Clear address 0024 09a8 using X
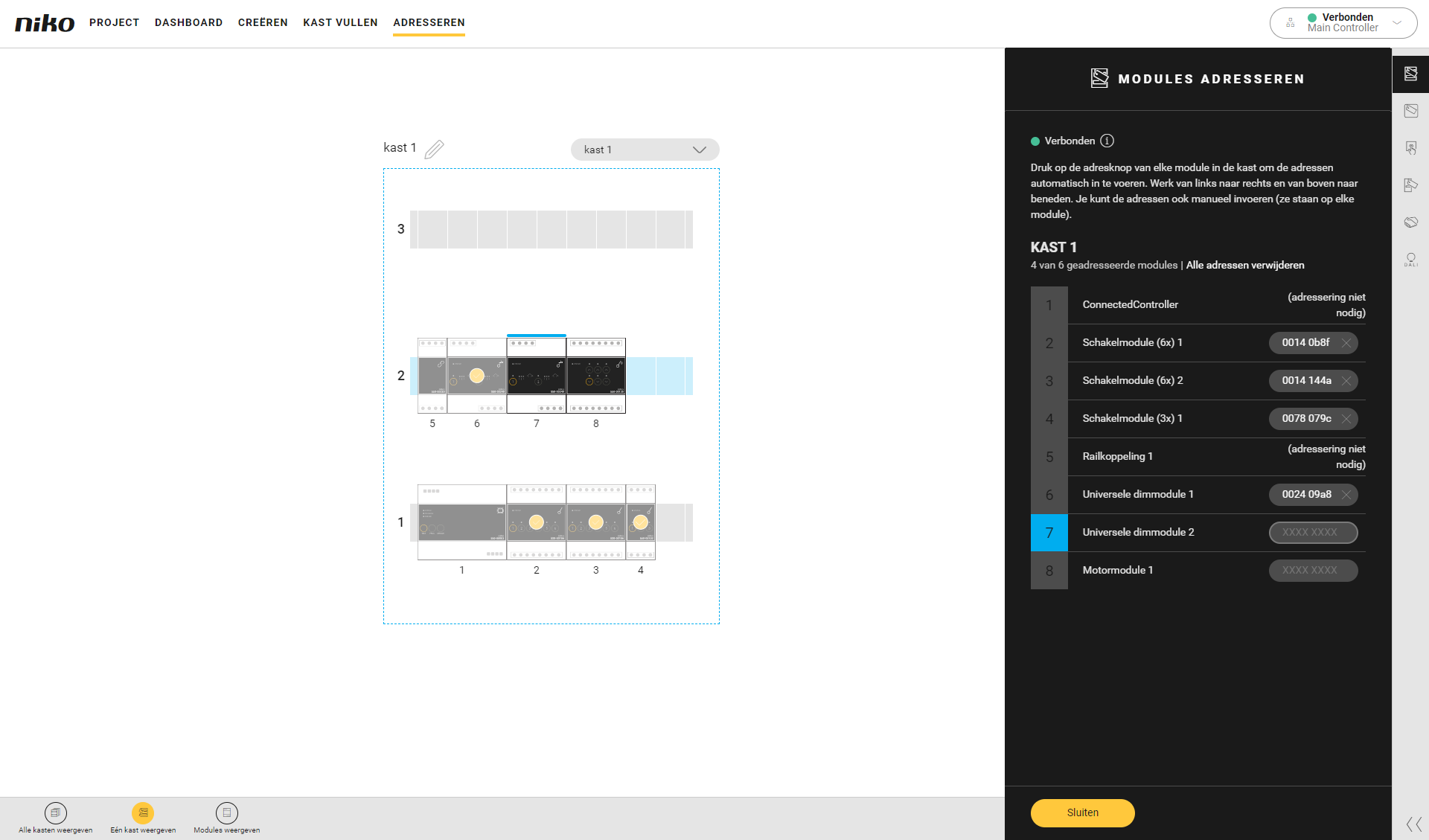This screenshot has height=840, width=1429. (1346, 495)
